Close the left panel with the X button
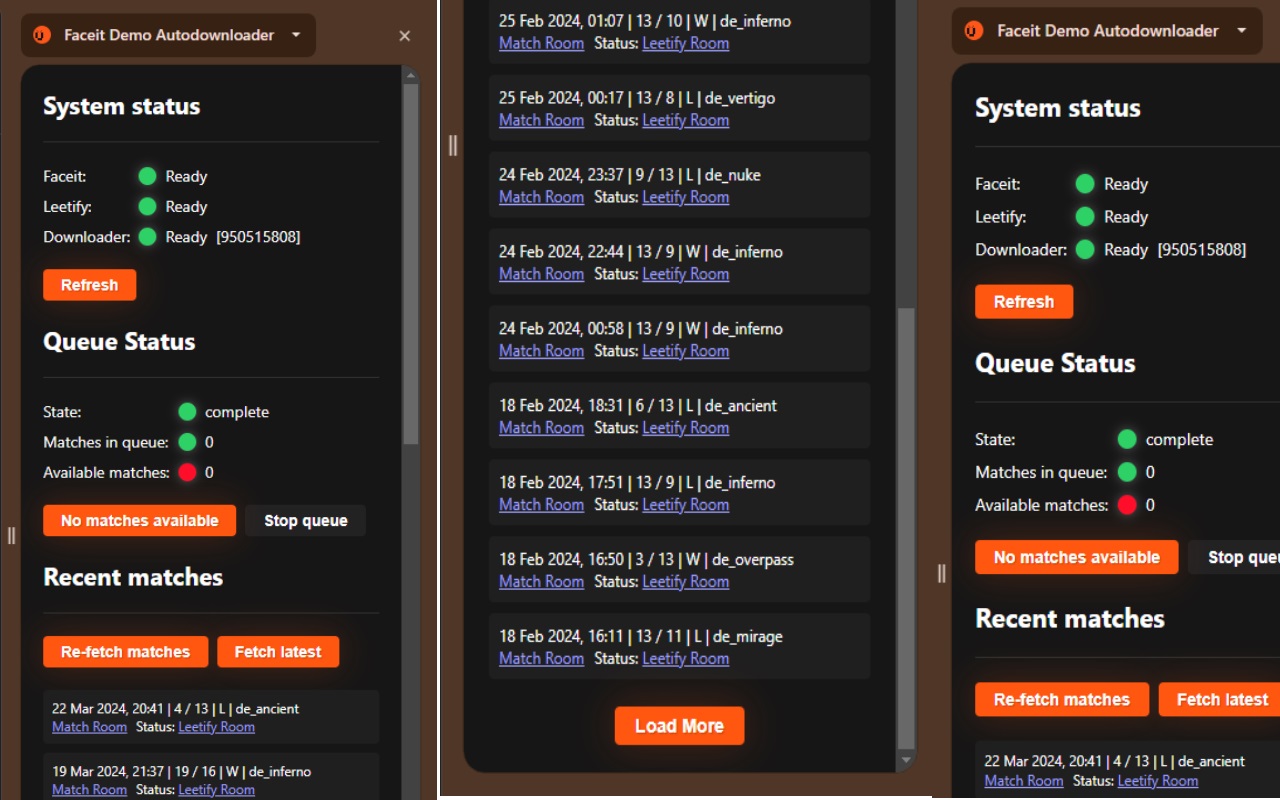Screen dimensions: 1280x800 [405, 36]
